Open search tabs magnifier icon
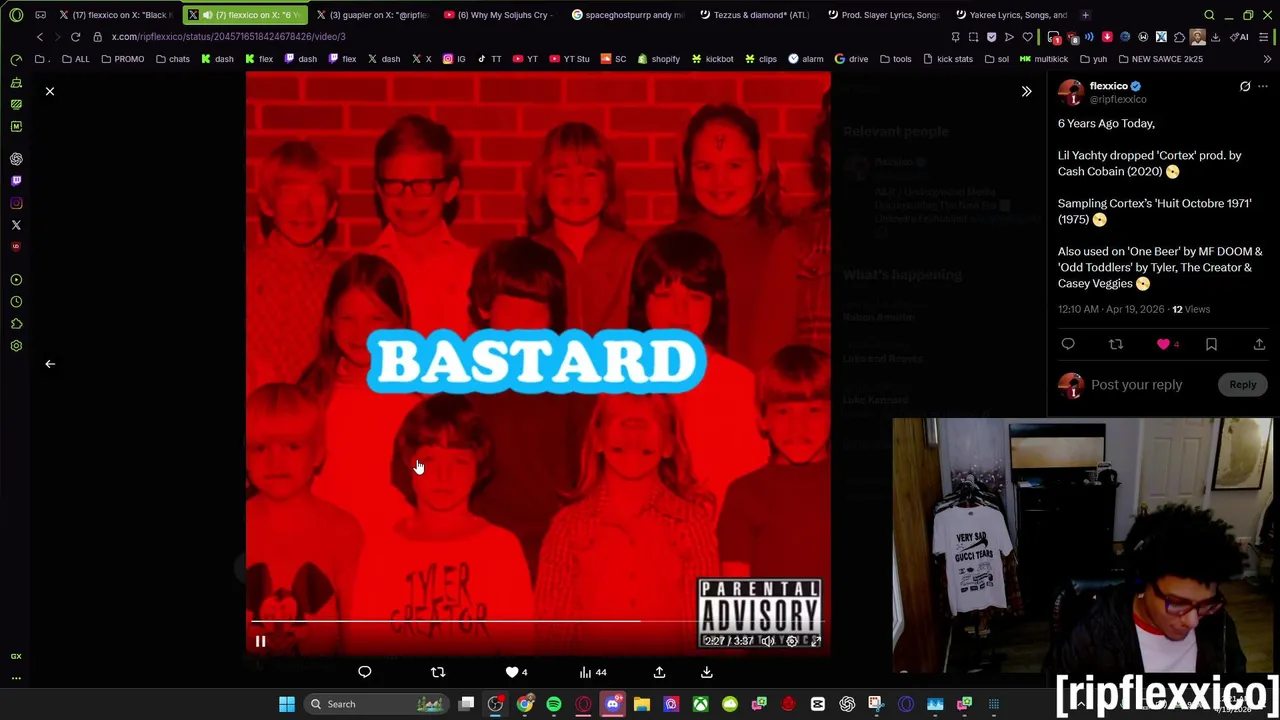Screen dimensions: 1280x720 click(1209, 15)
